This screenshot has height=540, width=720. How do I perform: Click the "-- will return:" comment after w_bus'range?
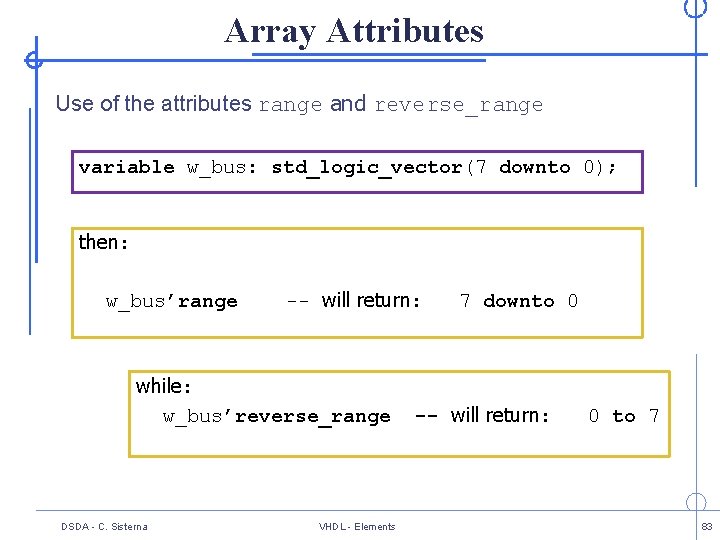[354, 300]
